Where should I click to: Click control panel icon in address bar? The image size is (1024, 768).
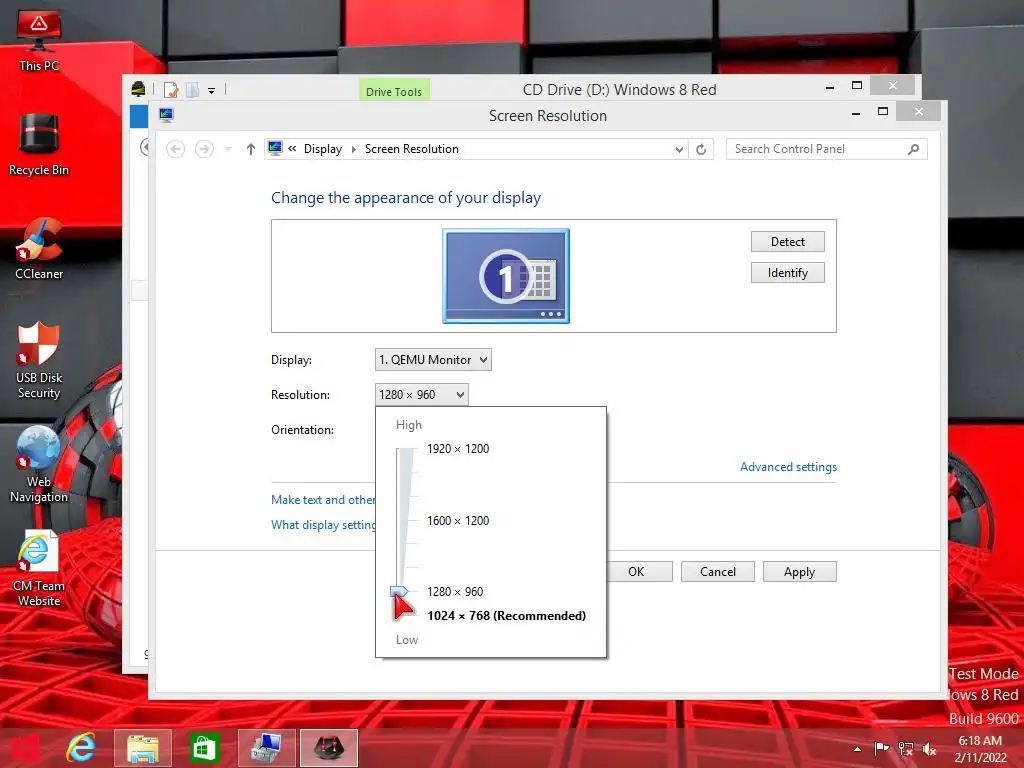click(x=275, y=149)
